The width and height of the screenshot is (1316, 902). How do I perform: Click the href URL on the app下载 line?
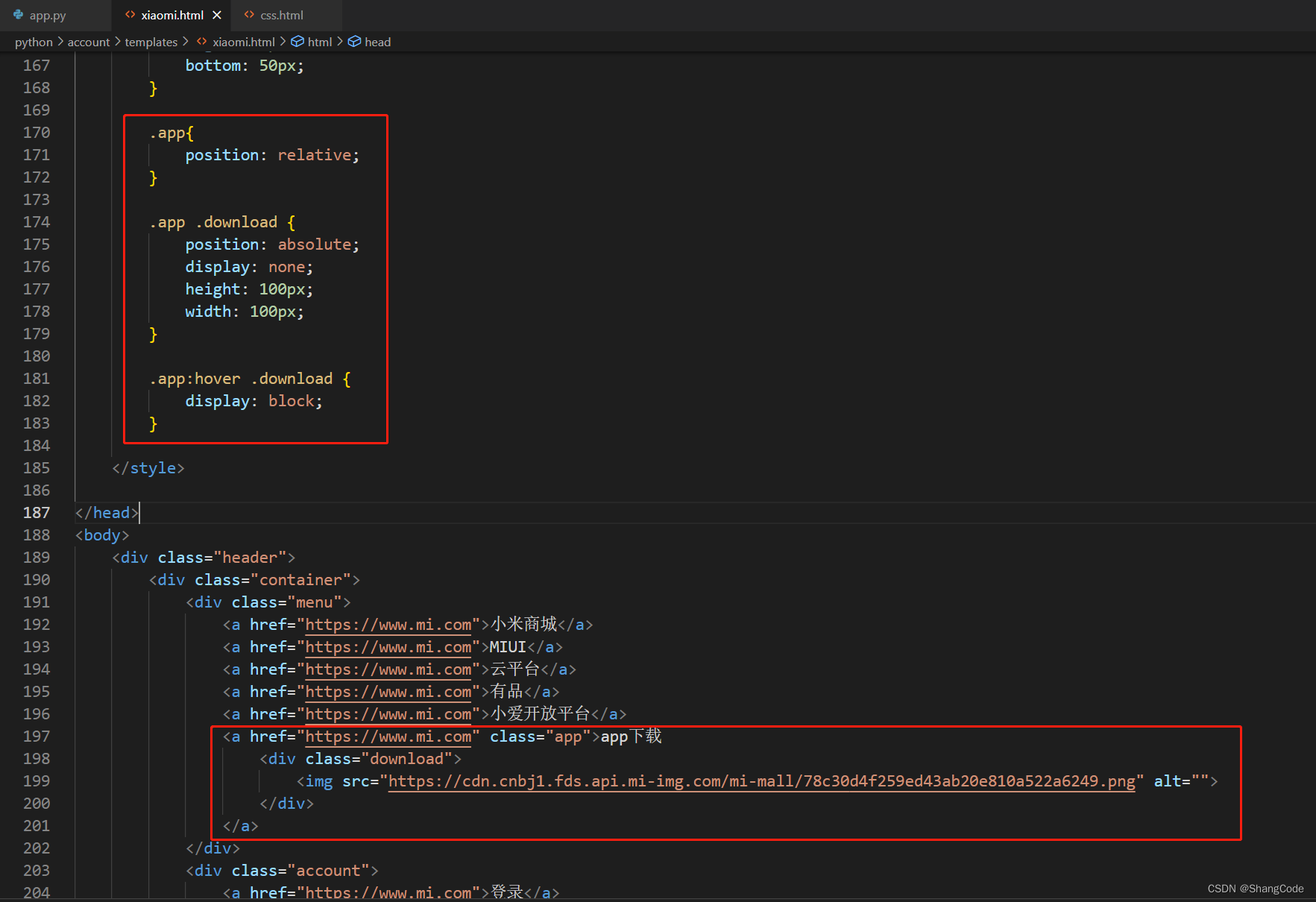click(x=388, y=737)
